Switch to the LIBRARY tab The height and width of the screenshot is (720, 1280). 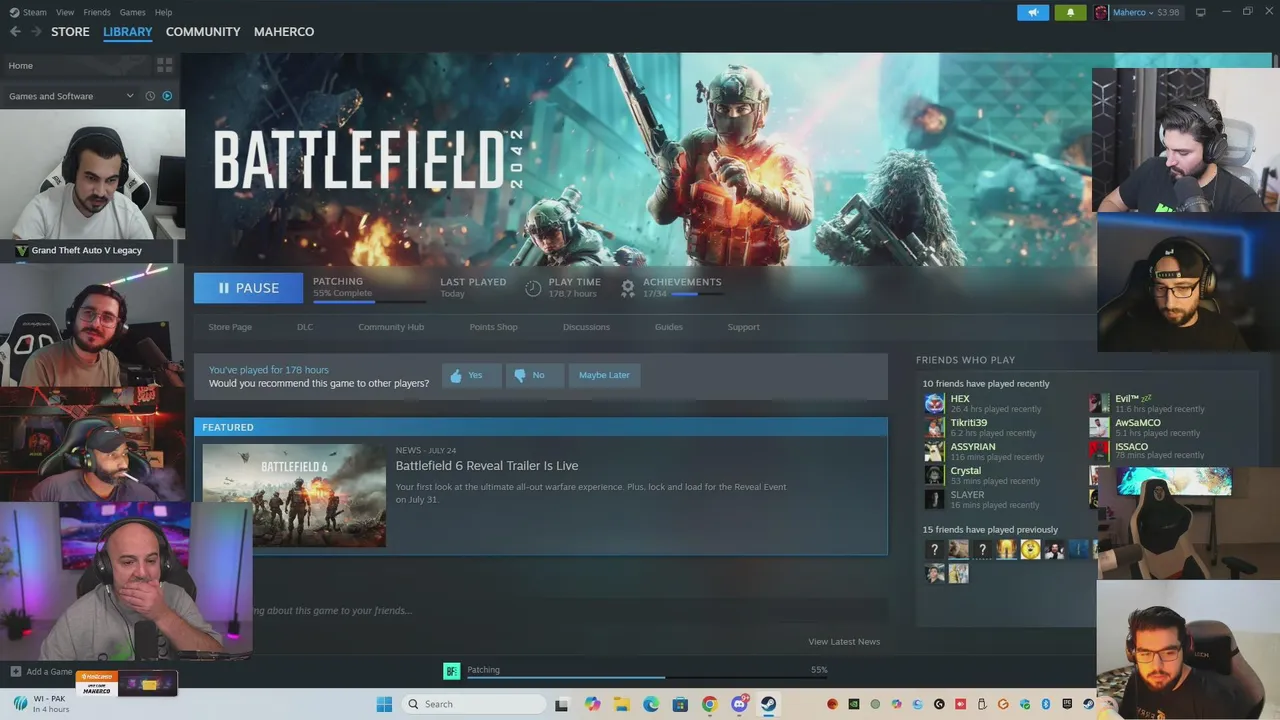pos(128,32)
